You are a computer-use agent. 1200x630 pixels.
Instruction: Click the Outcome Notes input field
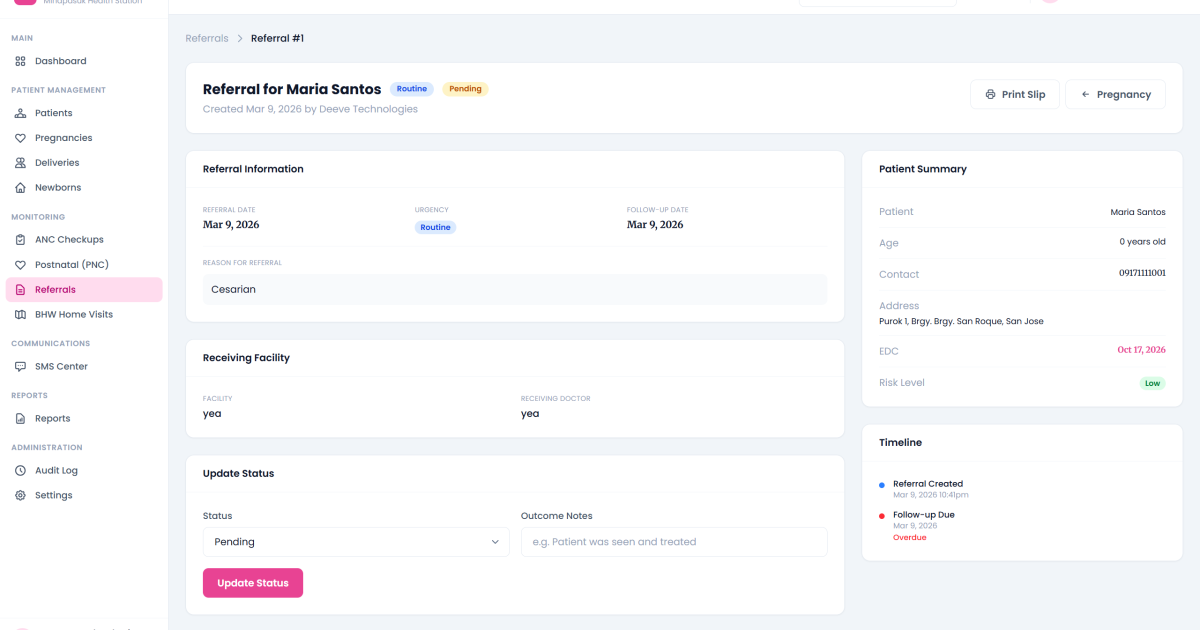[x=674, y=542]
